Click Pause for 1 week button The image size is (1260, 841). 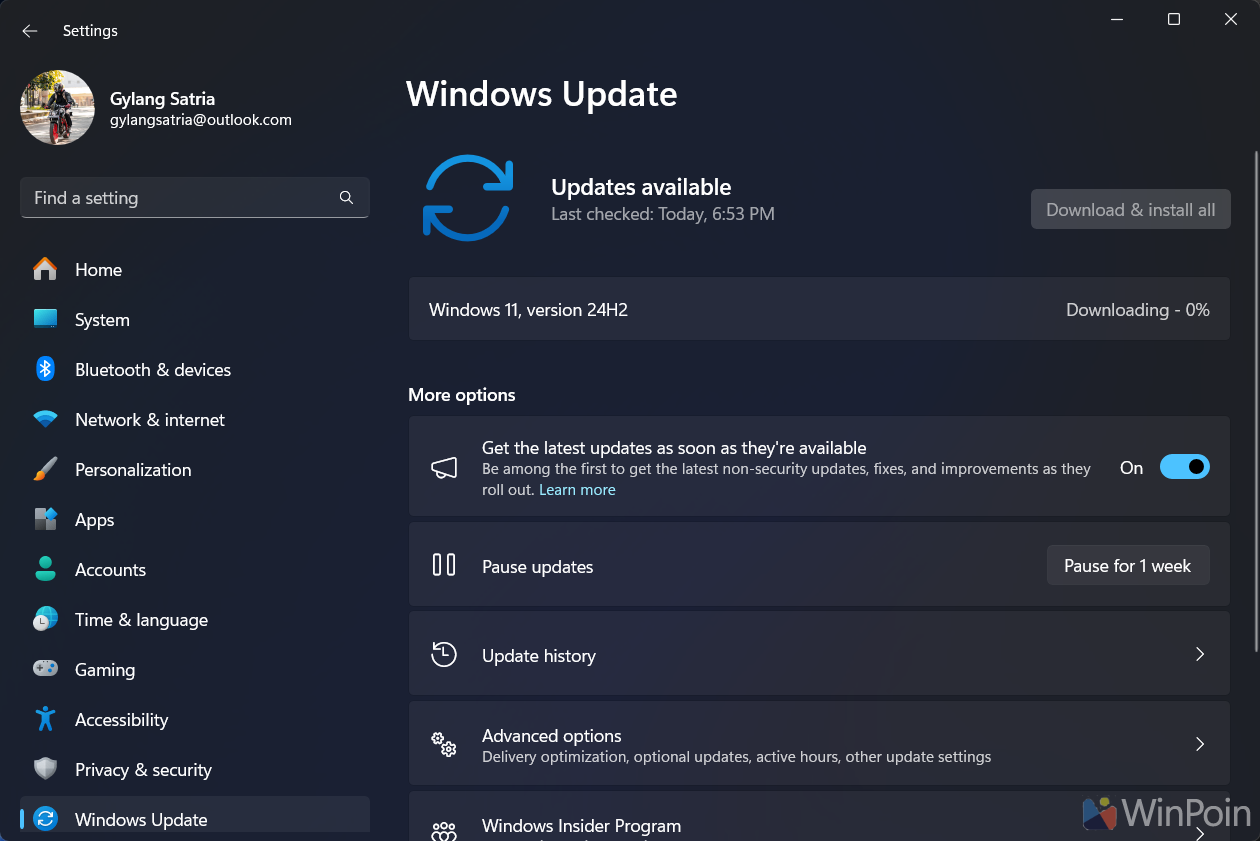pos(1128,566)
